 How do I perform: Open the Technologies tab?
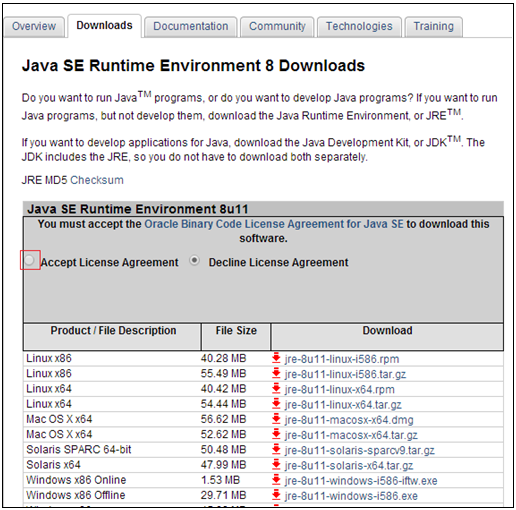point(359,26)
